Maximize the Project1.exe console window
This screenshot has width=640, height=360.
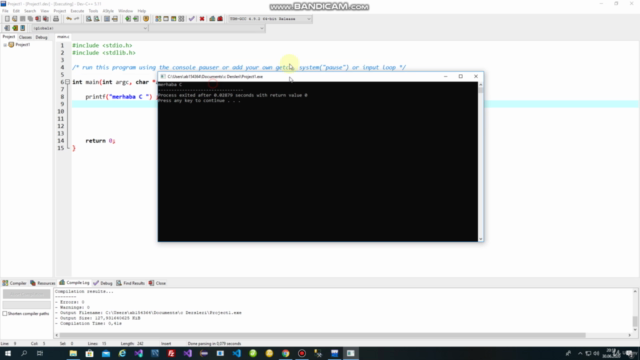tap(460, 76)
